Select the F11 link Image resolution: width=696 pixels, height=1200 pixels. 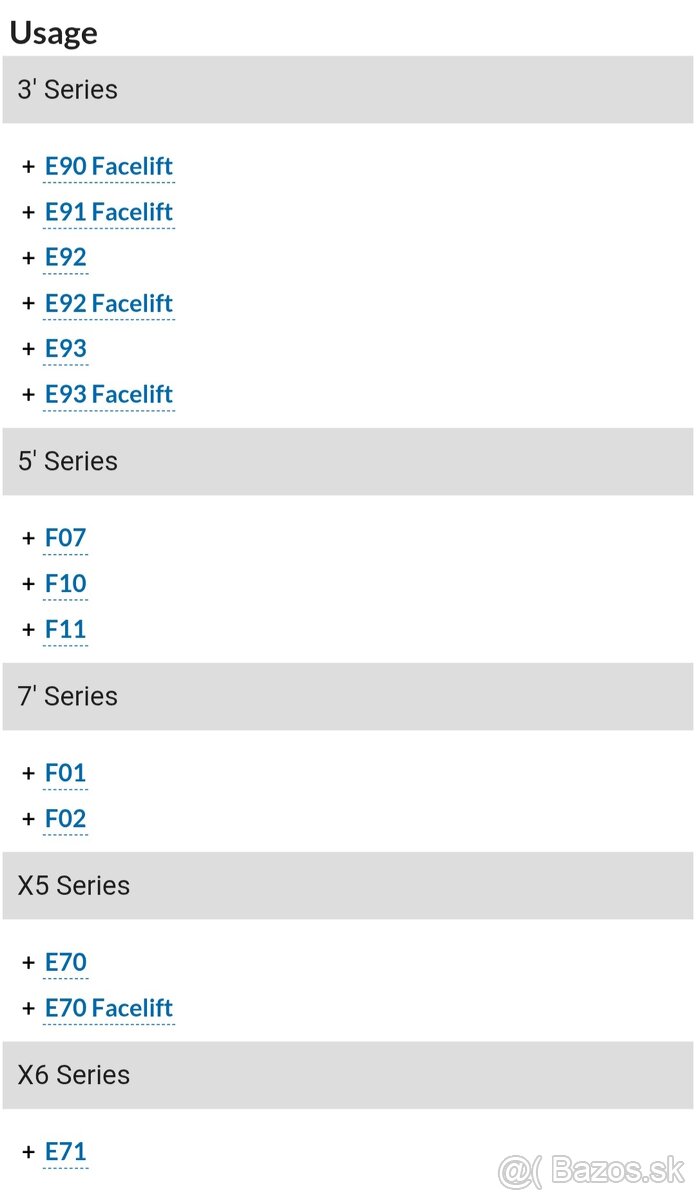(x=66, y=629)
